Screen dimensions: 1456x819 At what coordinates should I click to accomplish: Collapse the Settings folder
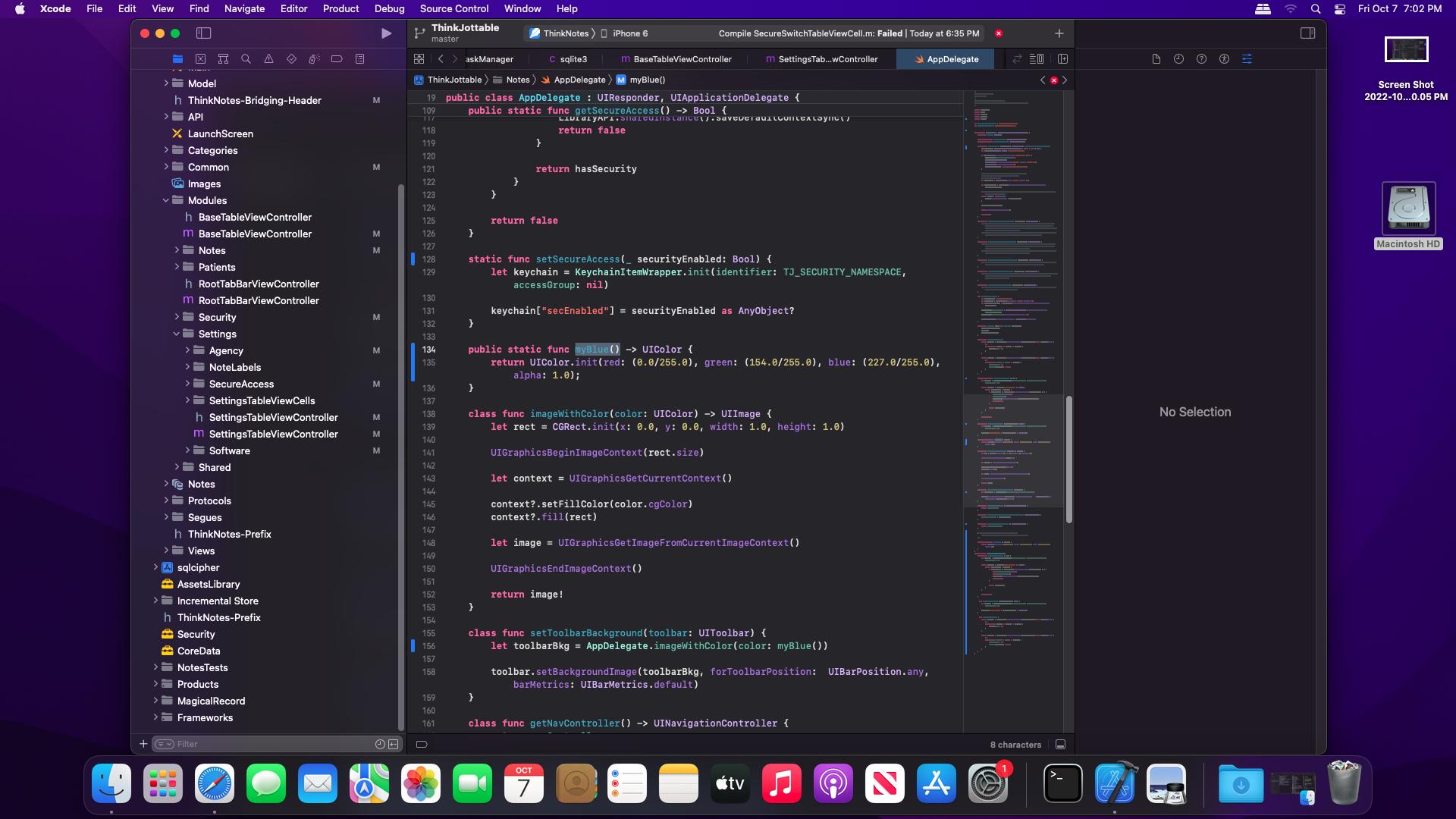click(177, 334)
